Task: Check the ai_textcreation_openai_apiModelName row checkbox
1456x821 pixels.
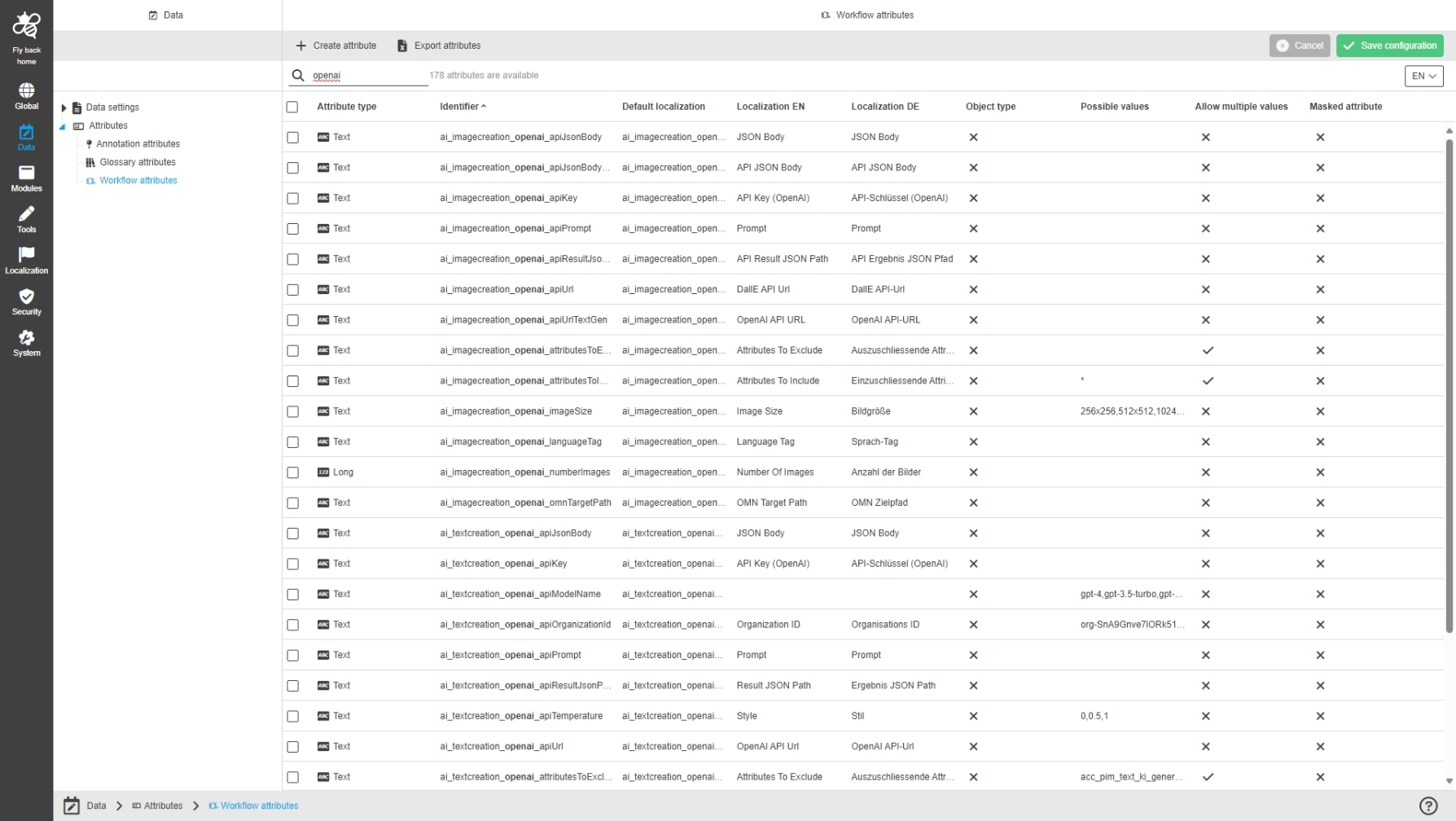Action: pos(293,595)
